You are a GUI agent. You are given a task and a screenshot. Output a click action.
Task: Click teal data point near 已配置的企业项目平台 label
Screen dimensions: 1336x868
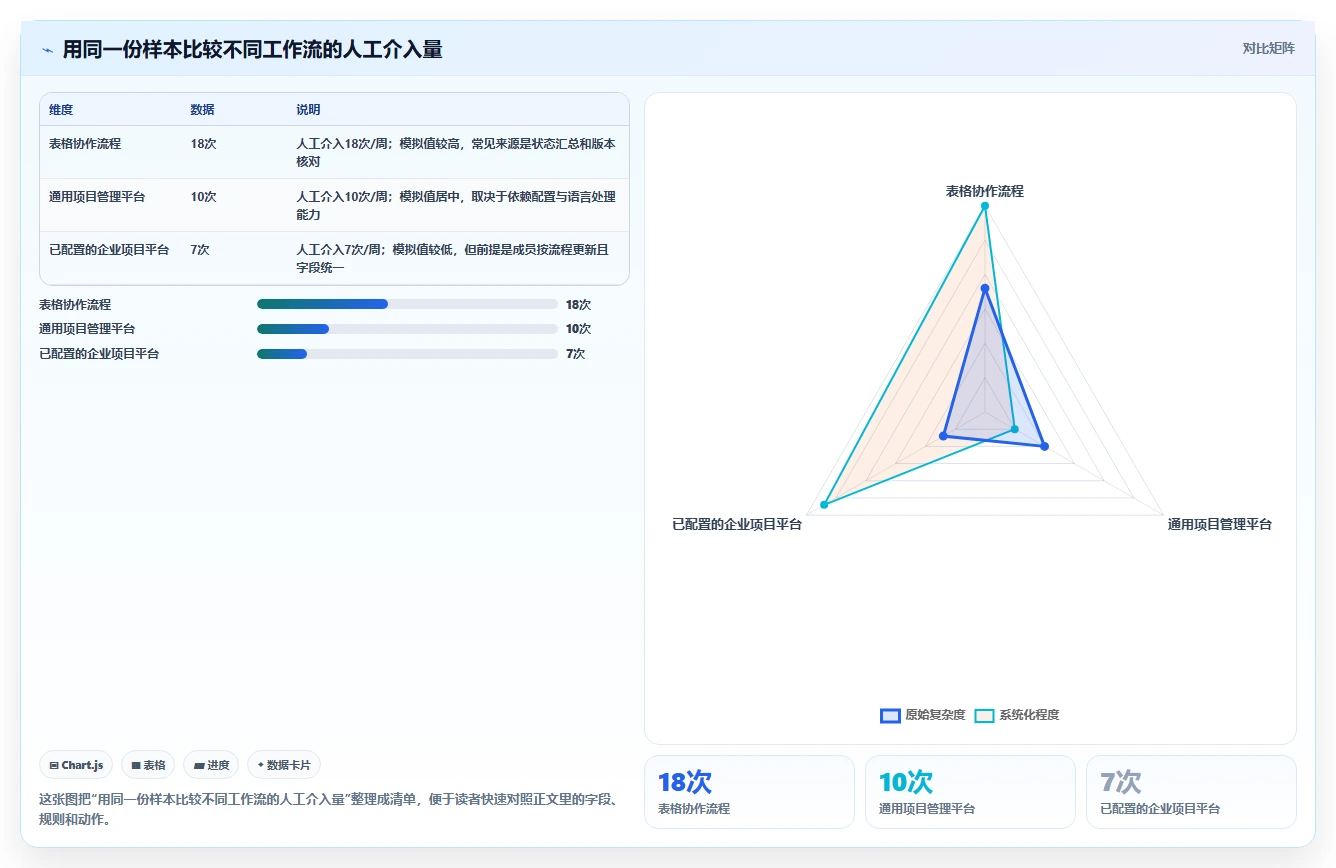click(x=824, y=504)
